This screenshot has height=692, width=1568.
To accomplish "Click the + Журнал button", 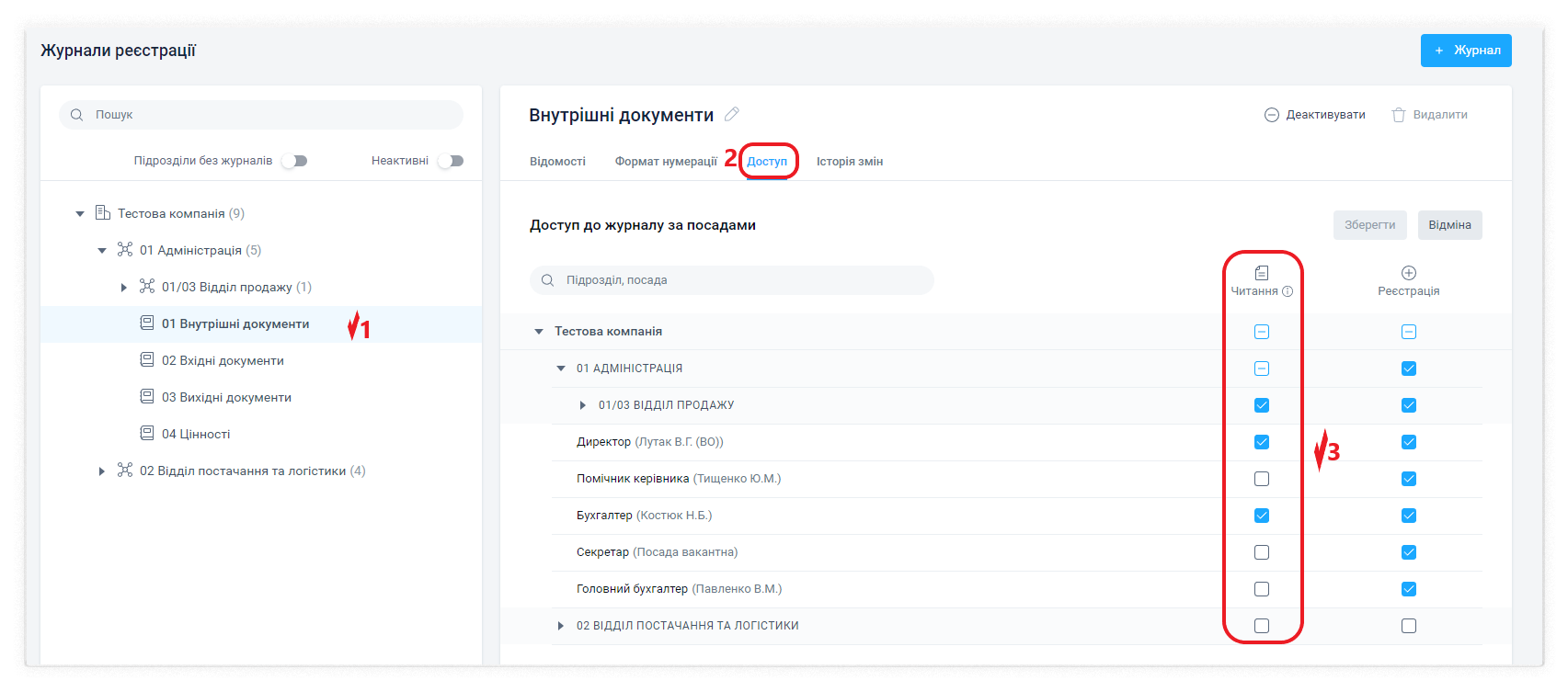I will [x=1465, y=51].
